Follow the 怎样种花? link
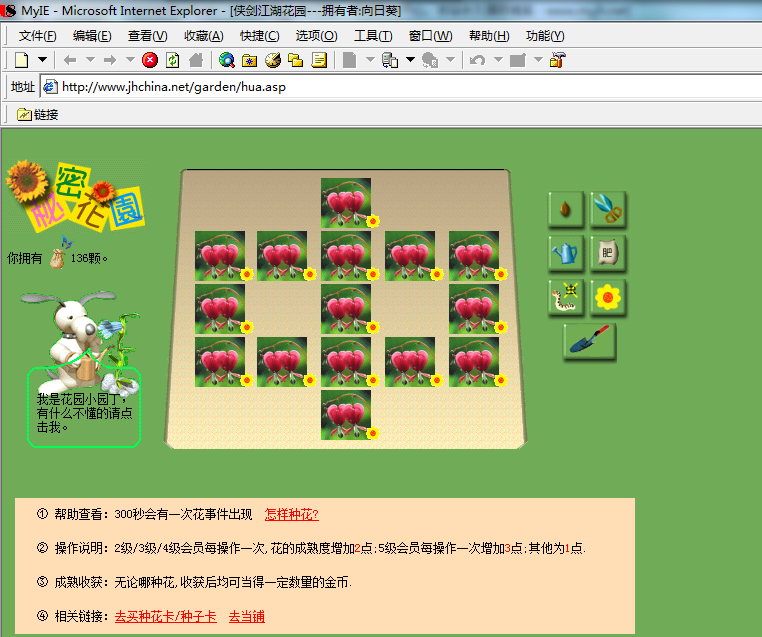The image size is (762, 637). [x=292, y=515]
